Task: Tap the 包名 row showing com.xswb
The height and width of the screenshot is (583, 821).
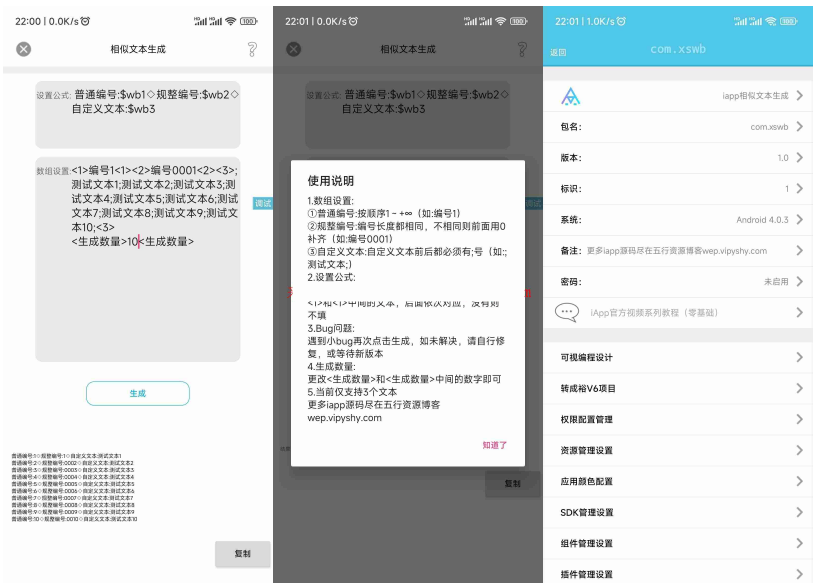Action: tap(680, 127)
